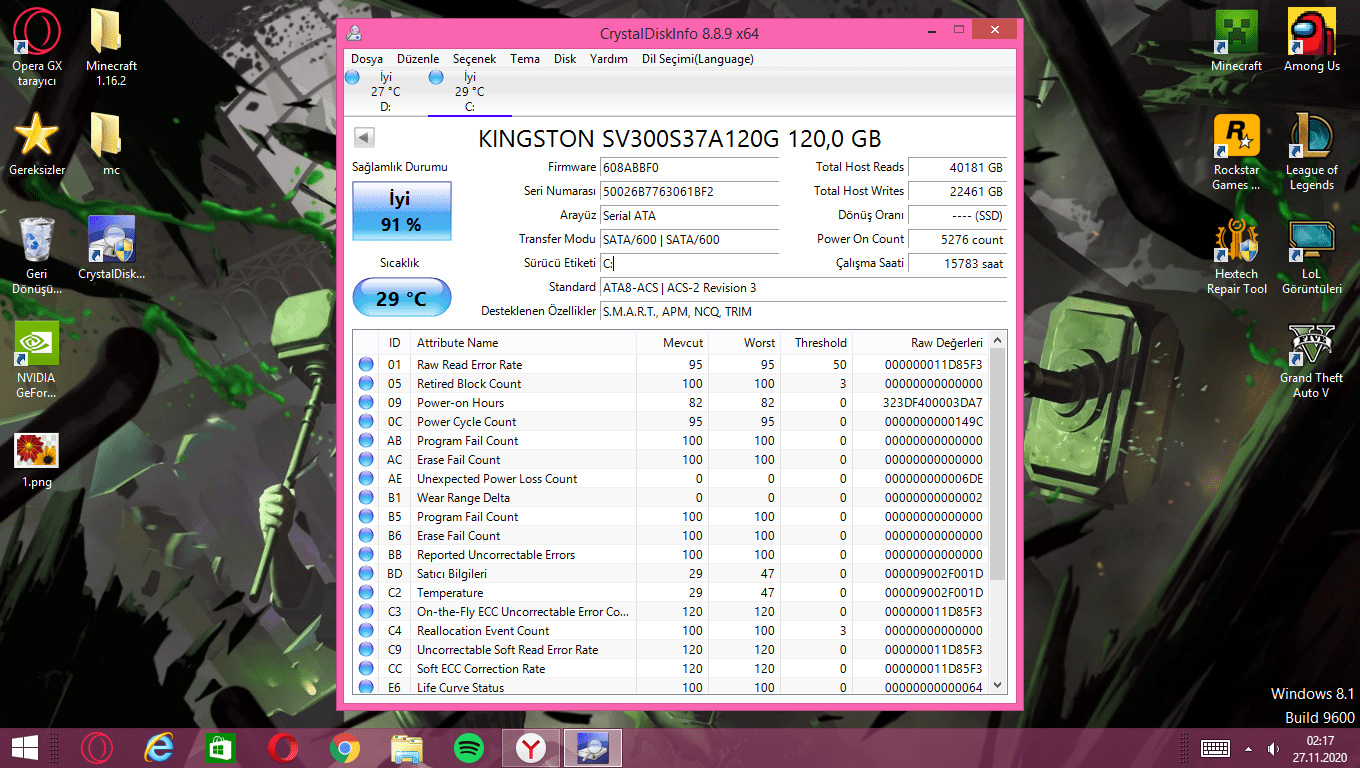
Task: Click the Sürücü Etiketi C: field
Action: pyautogui.click(x=689, y=263)
